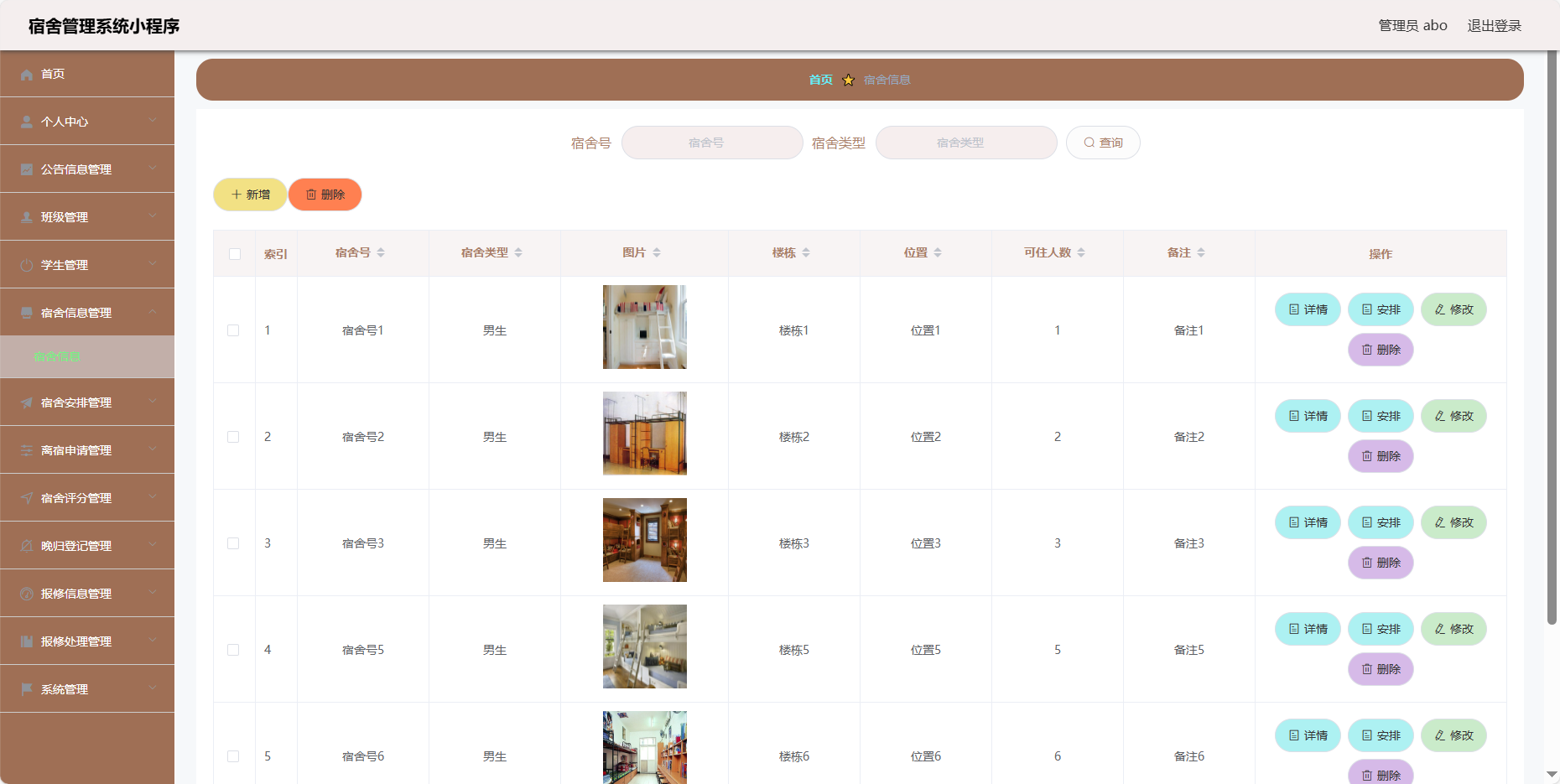Click the user icon beside 个人中心
The width and height of the screenshot is (1560, 784).
27,122
